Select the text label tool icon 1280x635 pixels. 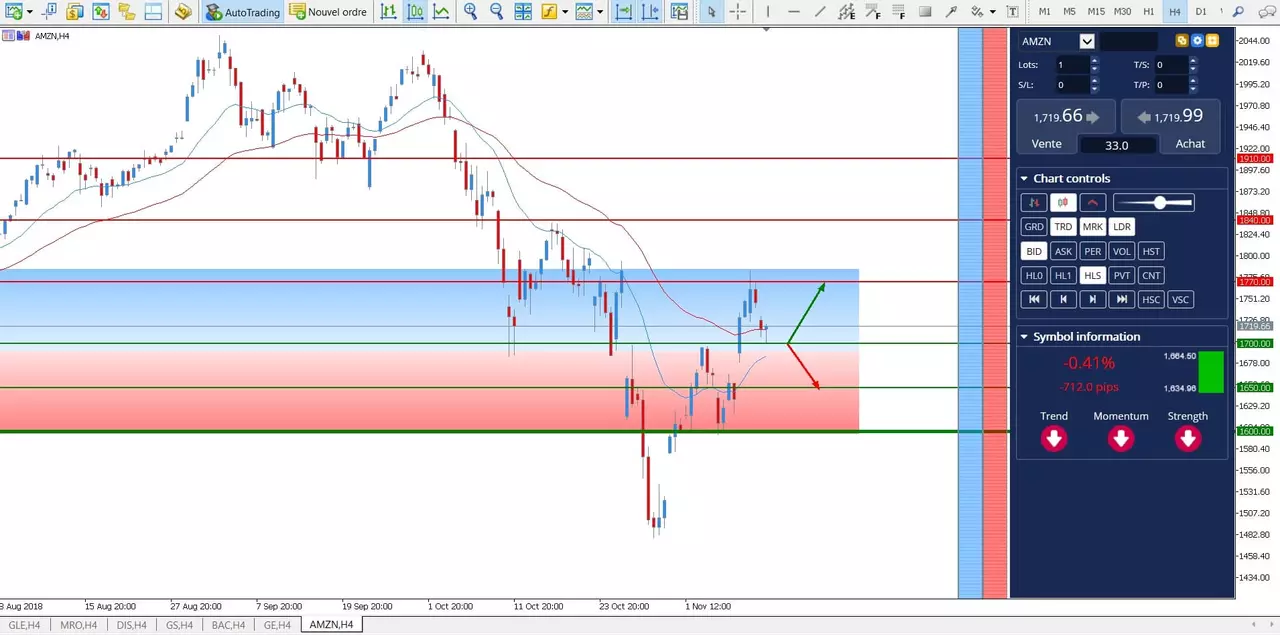click(x=1013, y=12)
